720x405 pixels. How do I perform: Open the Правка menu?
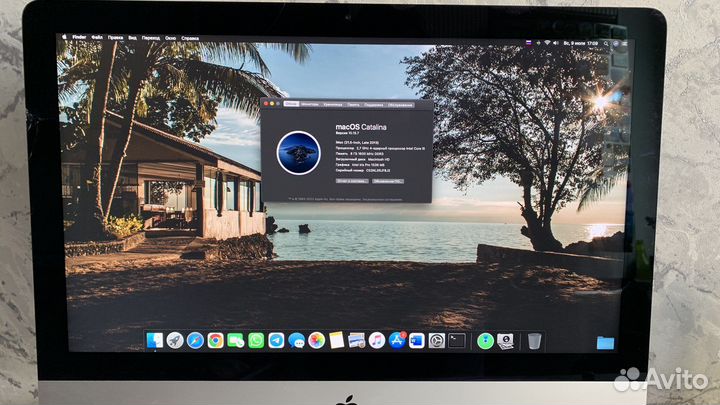[115, 38]
